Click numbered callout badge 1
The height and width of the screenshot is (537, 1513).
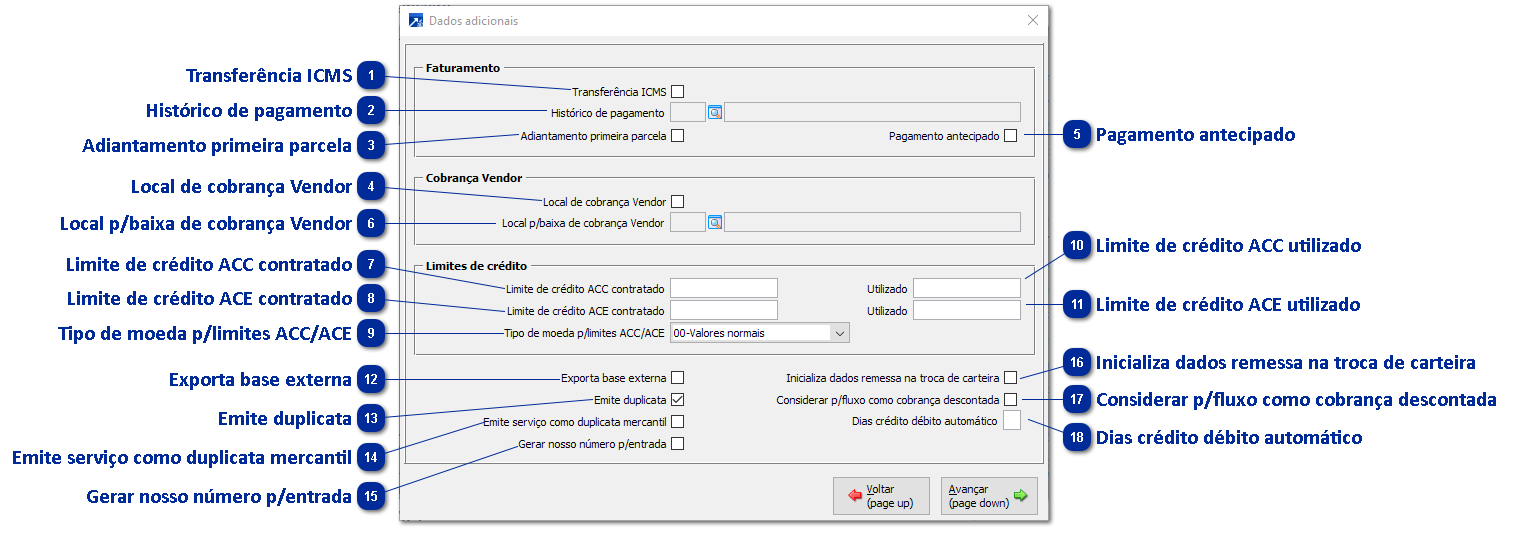371,75
